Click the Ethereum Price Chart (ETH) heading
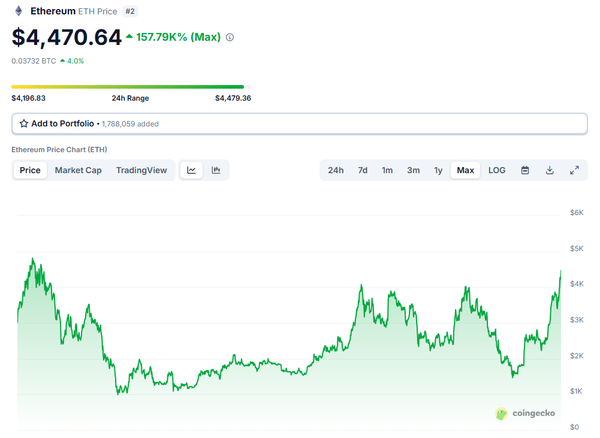The image size is (600, 438). coord(59,150)
